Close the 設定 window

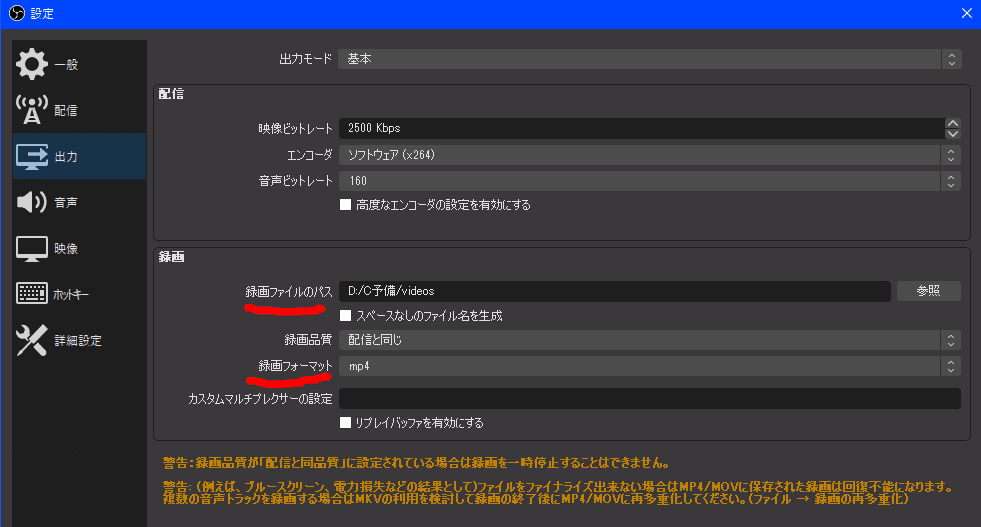967,13
